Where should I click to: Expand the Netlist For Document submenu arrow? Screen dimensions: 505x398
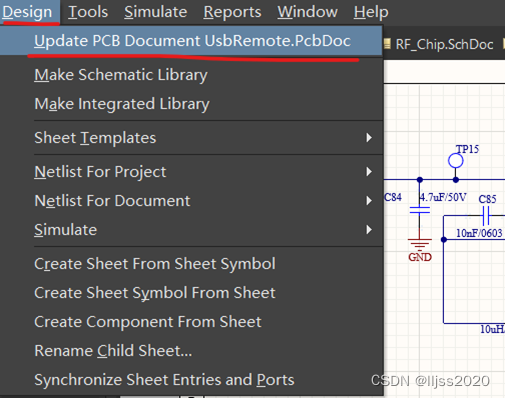coord(369,201)
